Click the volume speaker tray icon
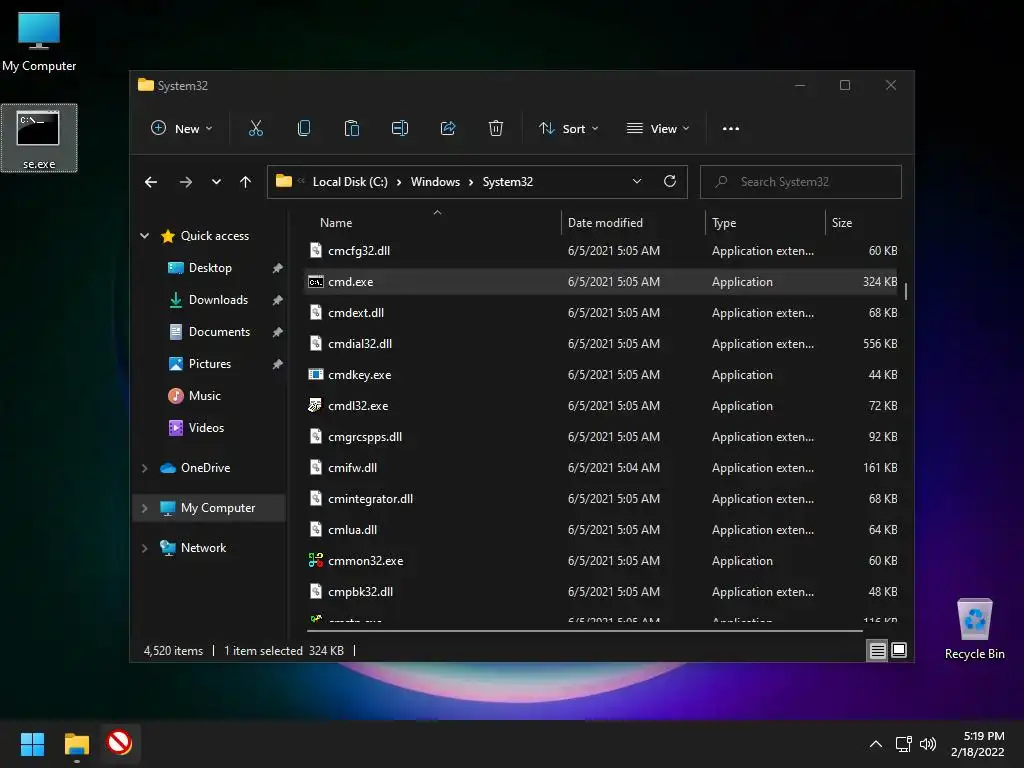This screenshot has width=1024, height=768. coord(927,744)
